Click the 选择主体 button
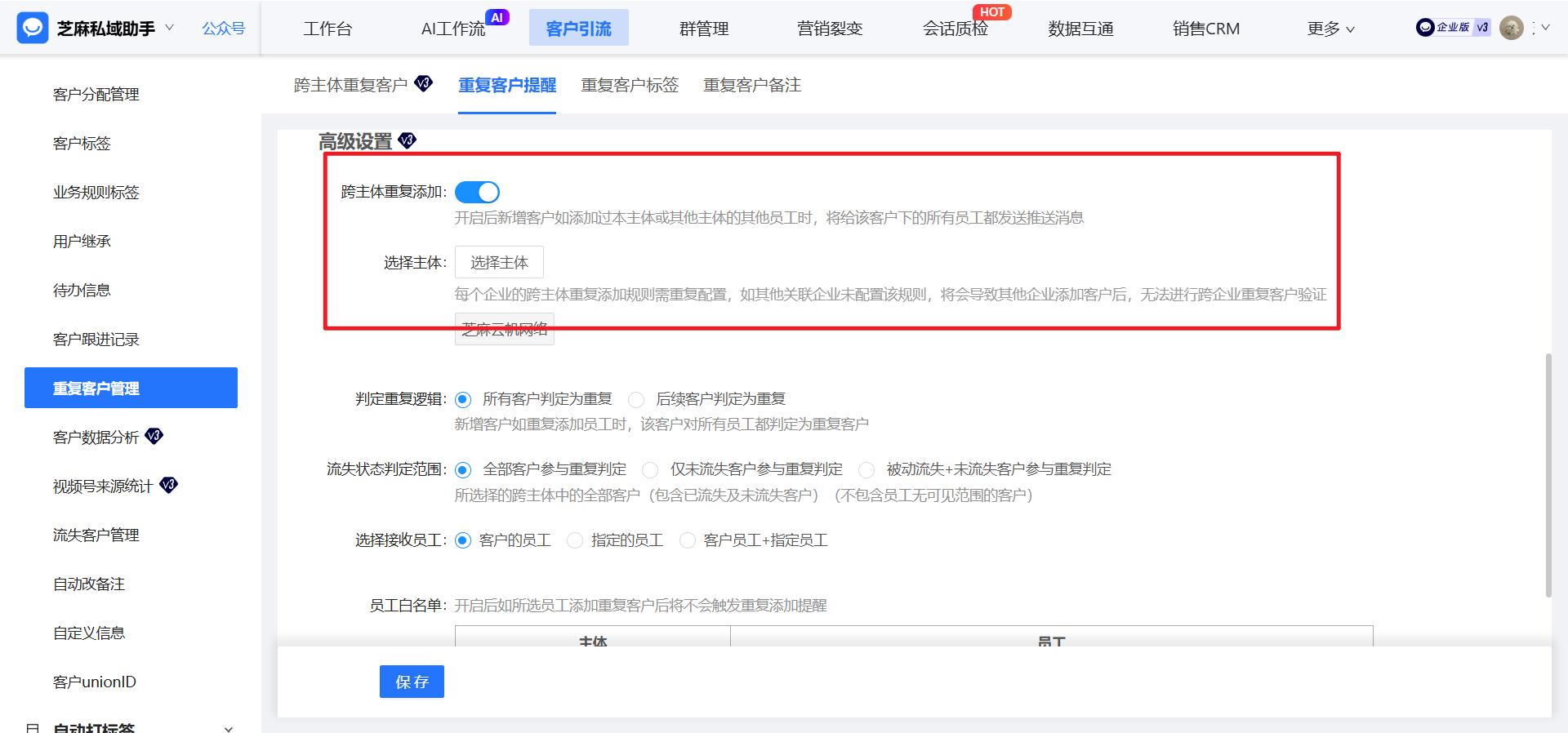The image size is (1568, 733). click(499, 262)
